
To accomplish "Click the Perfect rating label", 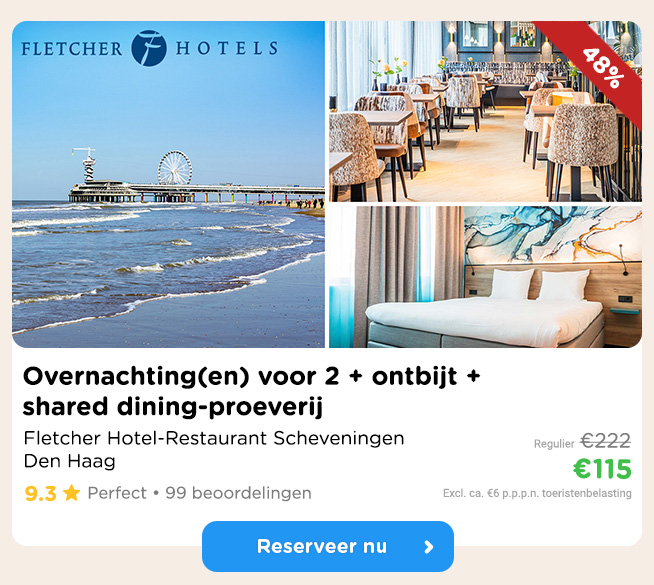I will pos(117,493).
